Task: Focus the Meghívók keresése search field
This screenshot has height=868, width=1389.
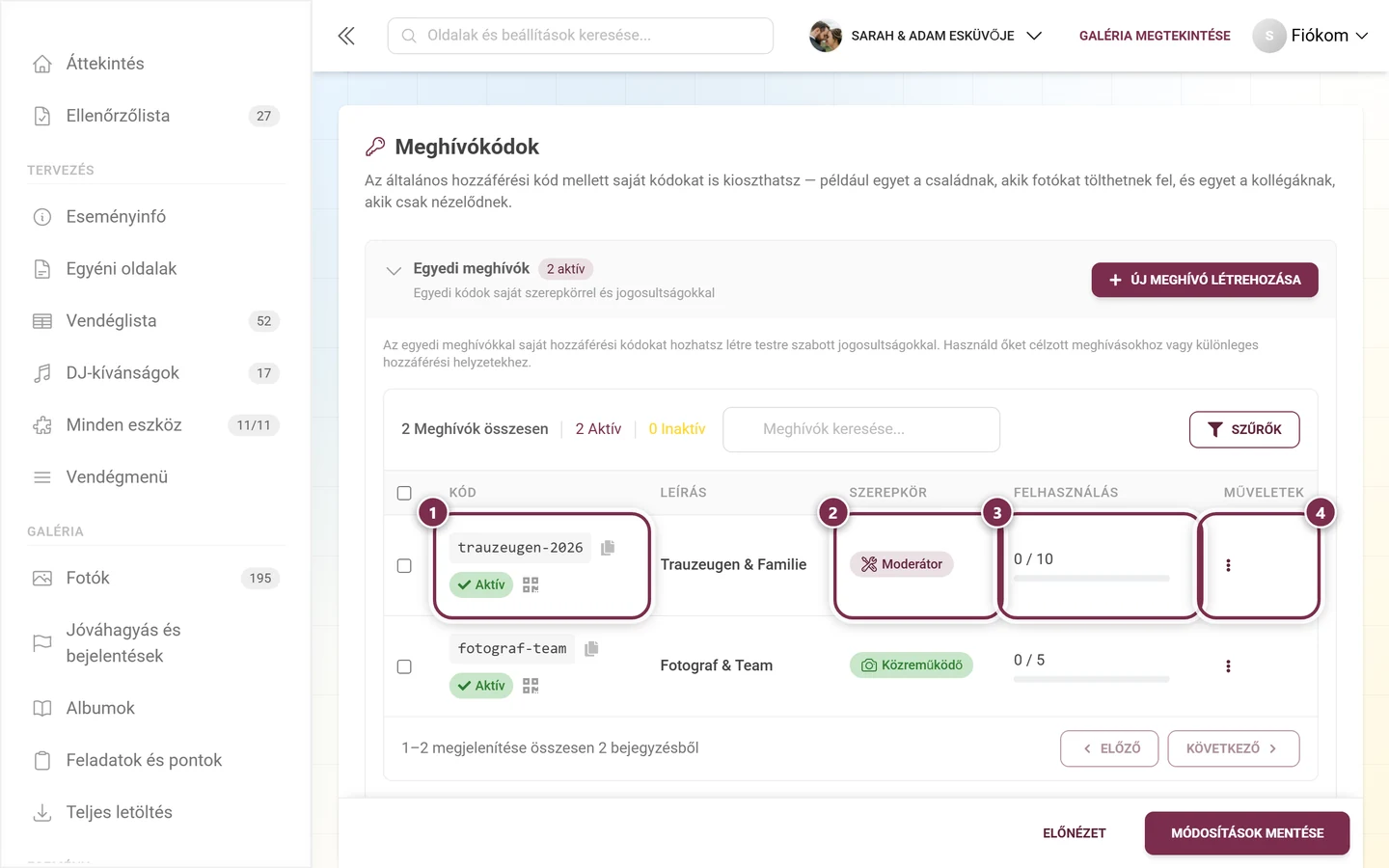Action: coord(861,429)
